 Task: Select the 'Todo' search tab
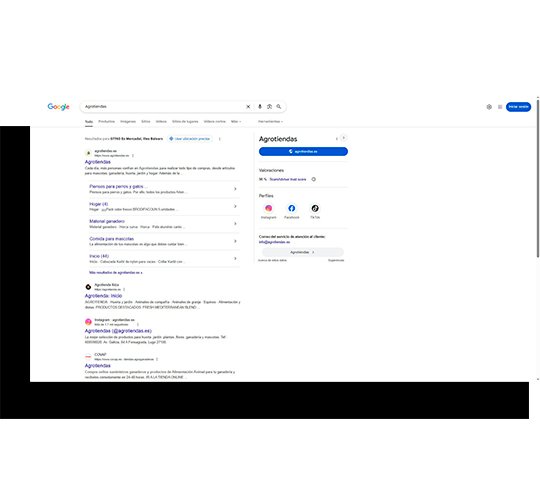[89, 122]
